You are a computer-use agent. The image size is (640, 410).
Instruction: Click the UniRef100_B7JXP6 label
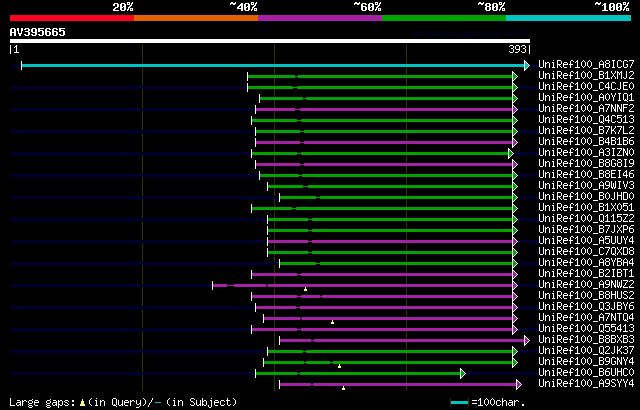click(x=586, y=229)
